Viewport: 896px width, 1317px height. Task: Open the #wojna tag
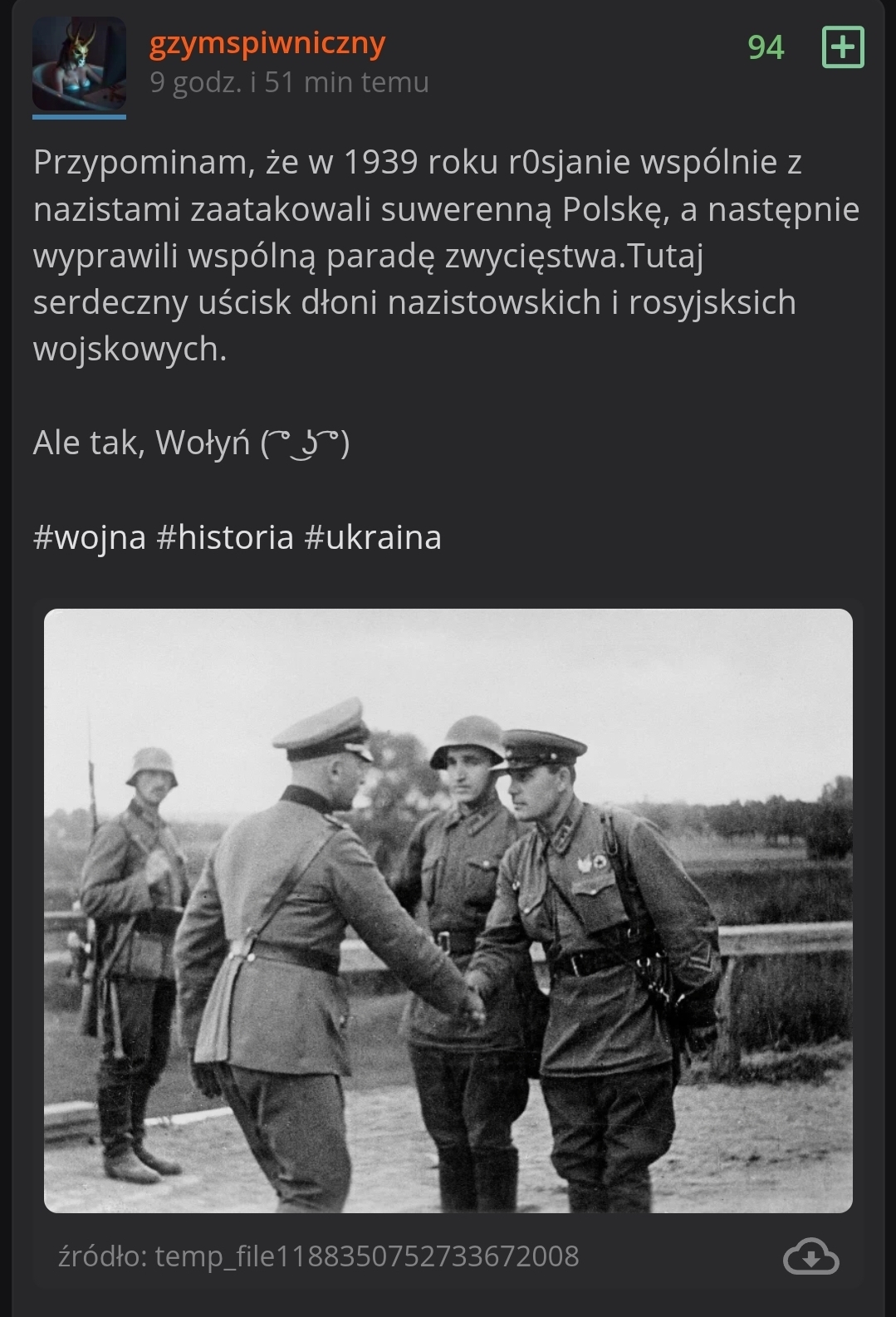click(x=90, y=537)
